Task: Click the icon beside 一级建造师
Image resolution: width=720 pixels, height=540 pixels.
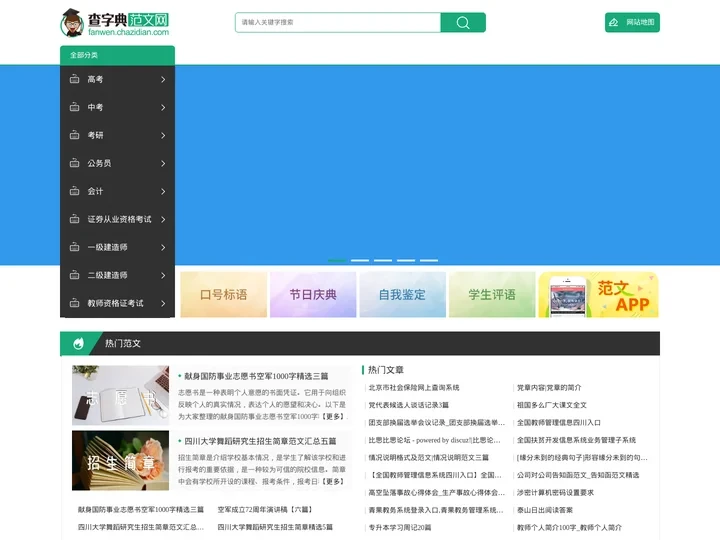Action: pyautogui.click(x=74, y=248)
